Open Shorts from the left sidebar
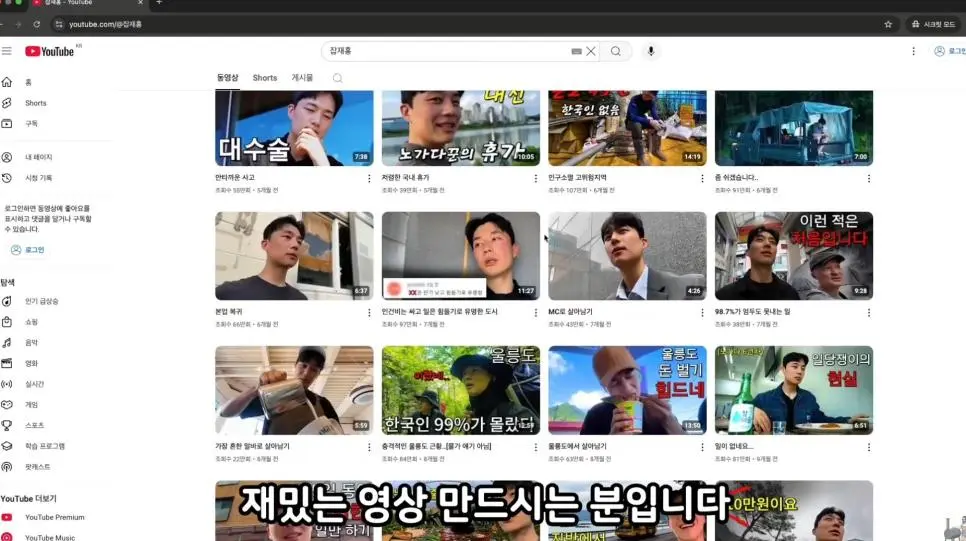Viewport: 966px width, 541px height. click(x=35, y=103)
